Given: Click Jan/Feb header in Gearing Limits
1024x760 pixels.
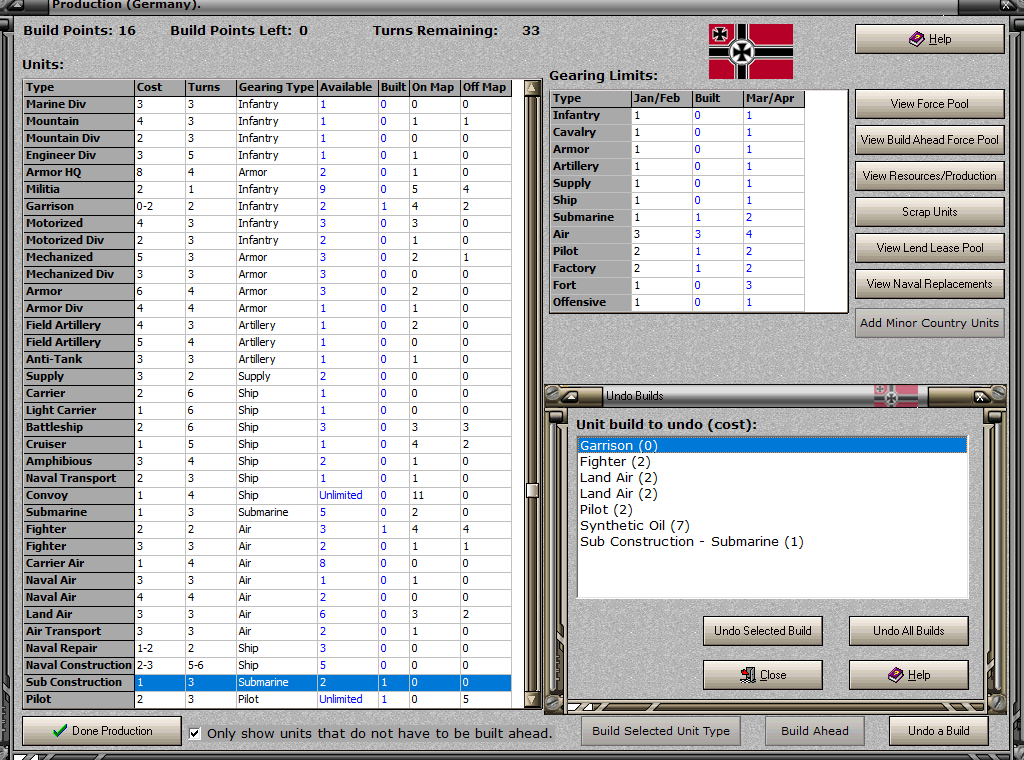Looking at the screenshot, I should [662, 99].
